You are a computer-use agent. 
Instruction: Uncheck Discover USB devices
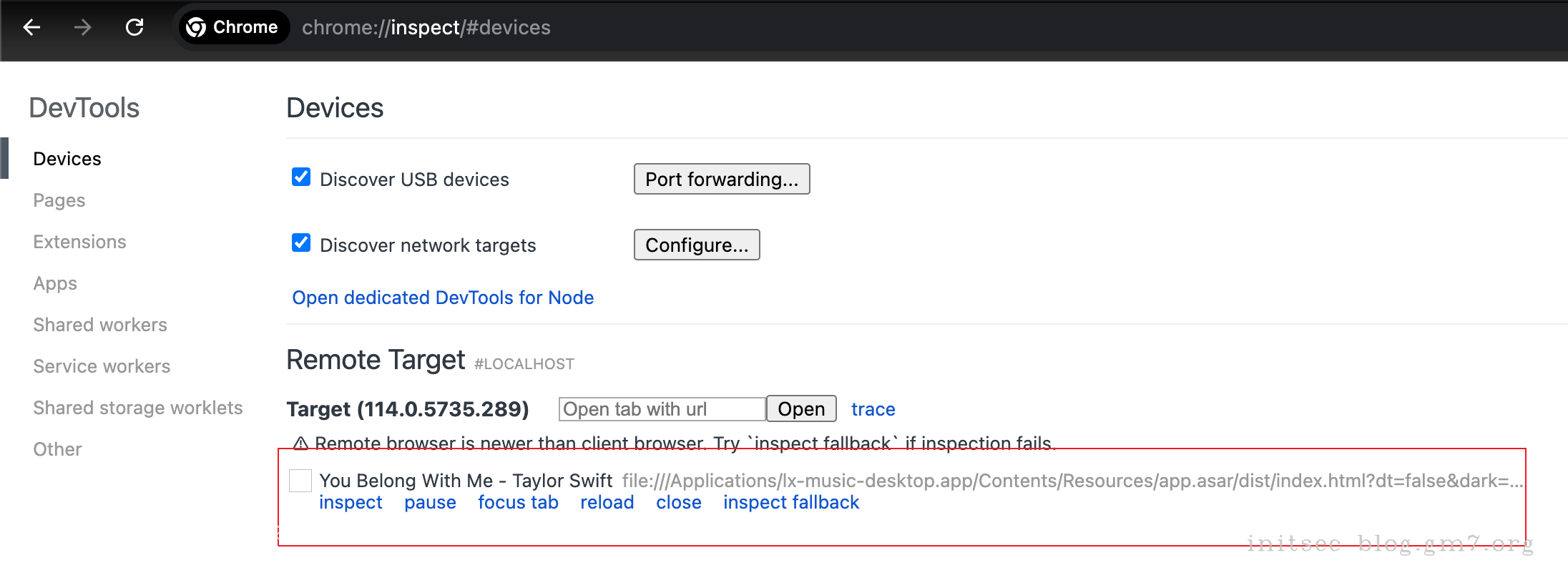[x=301, y=177]
